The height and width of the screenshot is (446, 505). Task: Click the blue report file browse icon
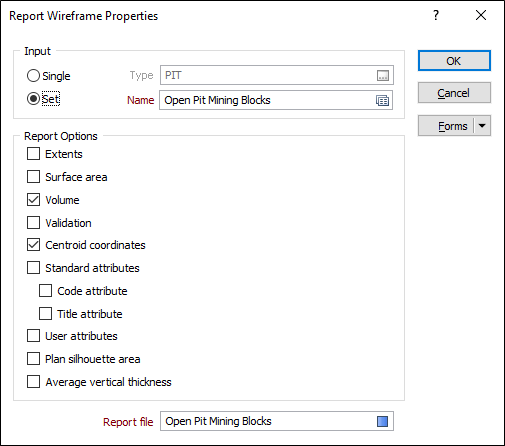(382, 421)
